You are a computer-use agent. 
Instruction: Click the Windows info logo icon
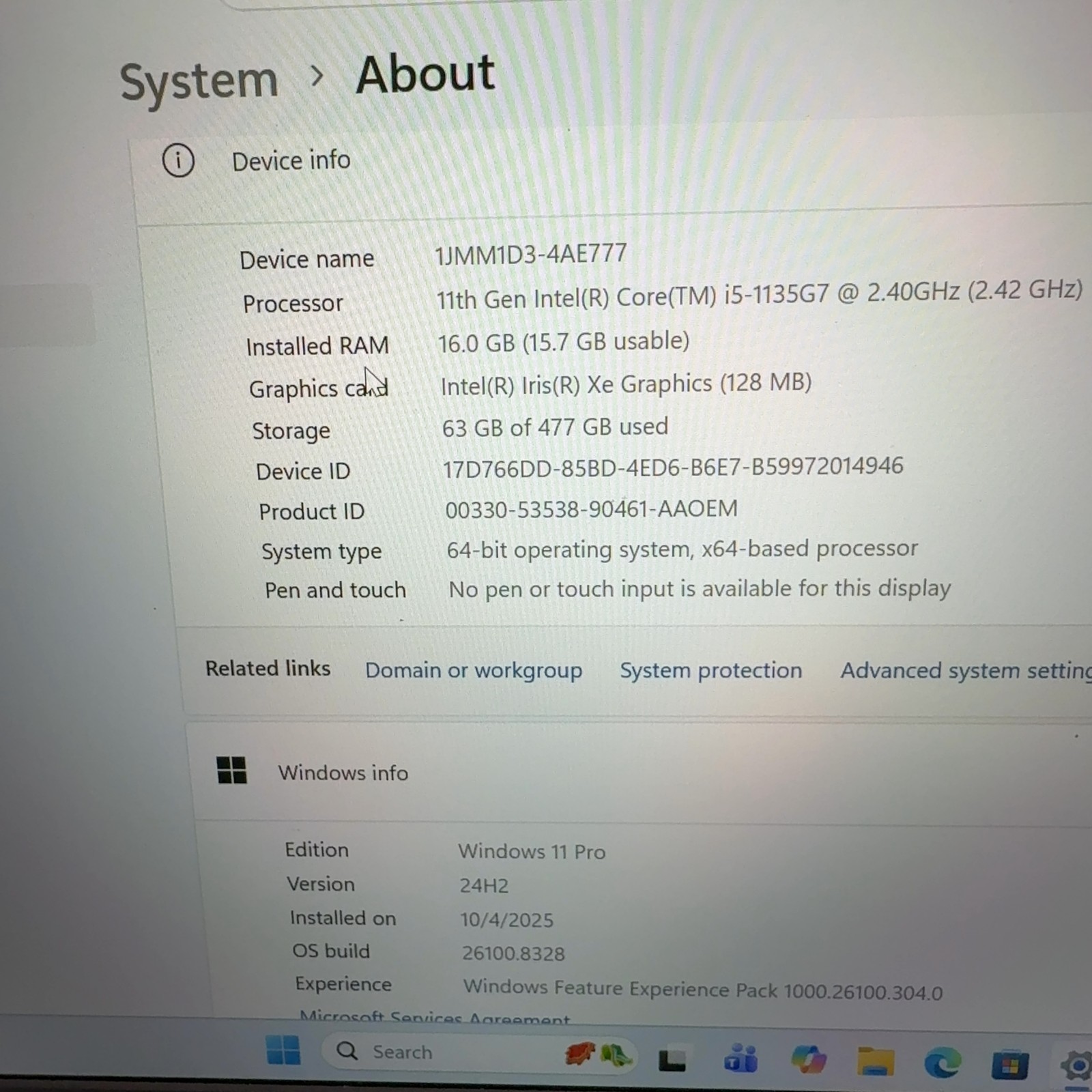point(231,771)
